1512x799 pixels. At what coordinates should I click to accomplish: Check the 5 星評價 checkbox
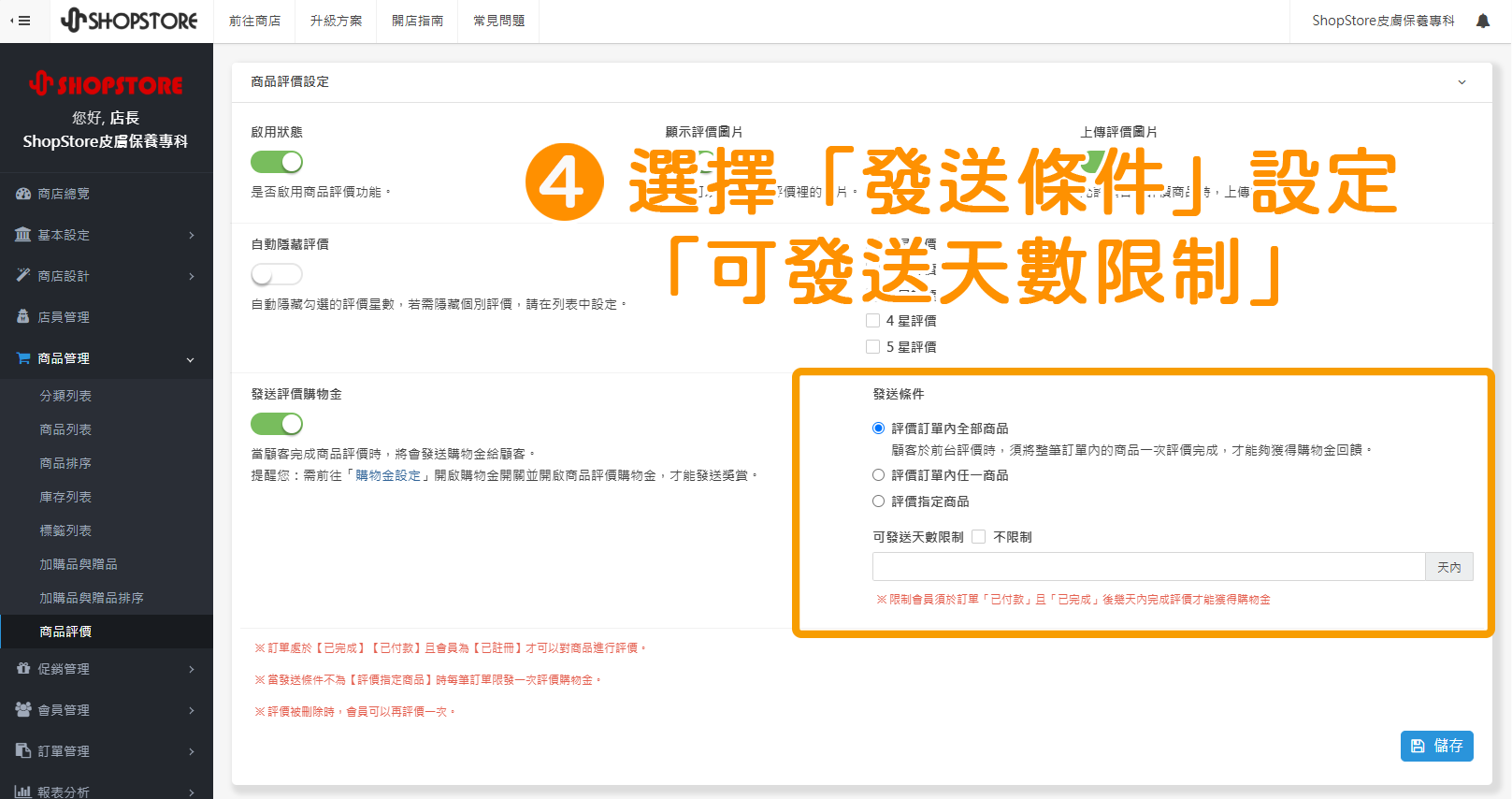[873, 347]
